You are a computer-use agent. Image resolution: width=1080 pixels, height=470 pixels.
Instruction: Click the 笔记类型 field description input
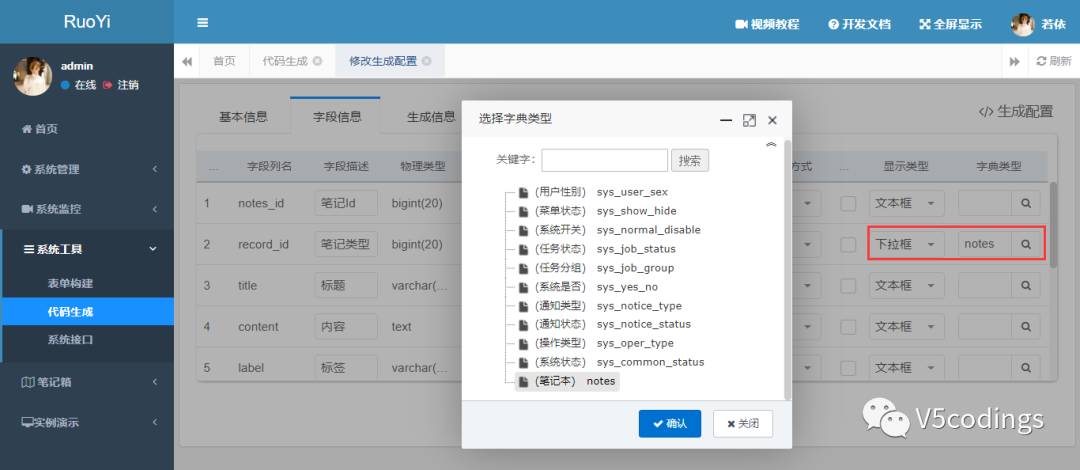(346, 244)
